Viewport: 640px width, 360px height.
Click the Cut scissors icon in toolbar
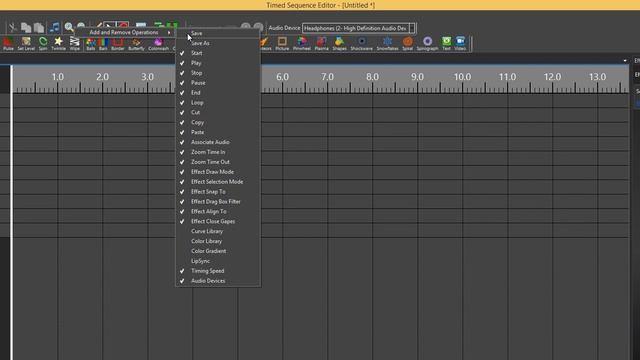pyautogui.click(x=13, y=28)
